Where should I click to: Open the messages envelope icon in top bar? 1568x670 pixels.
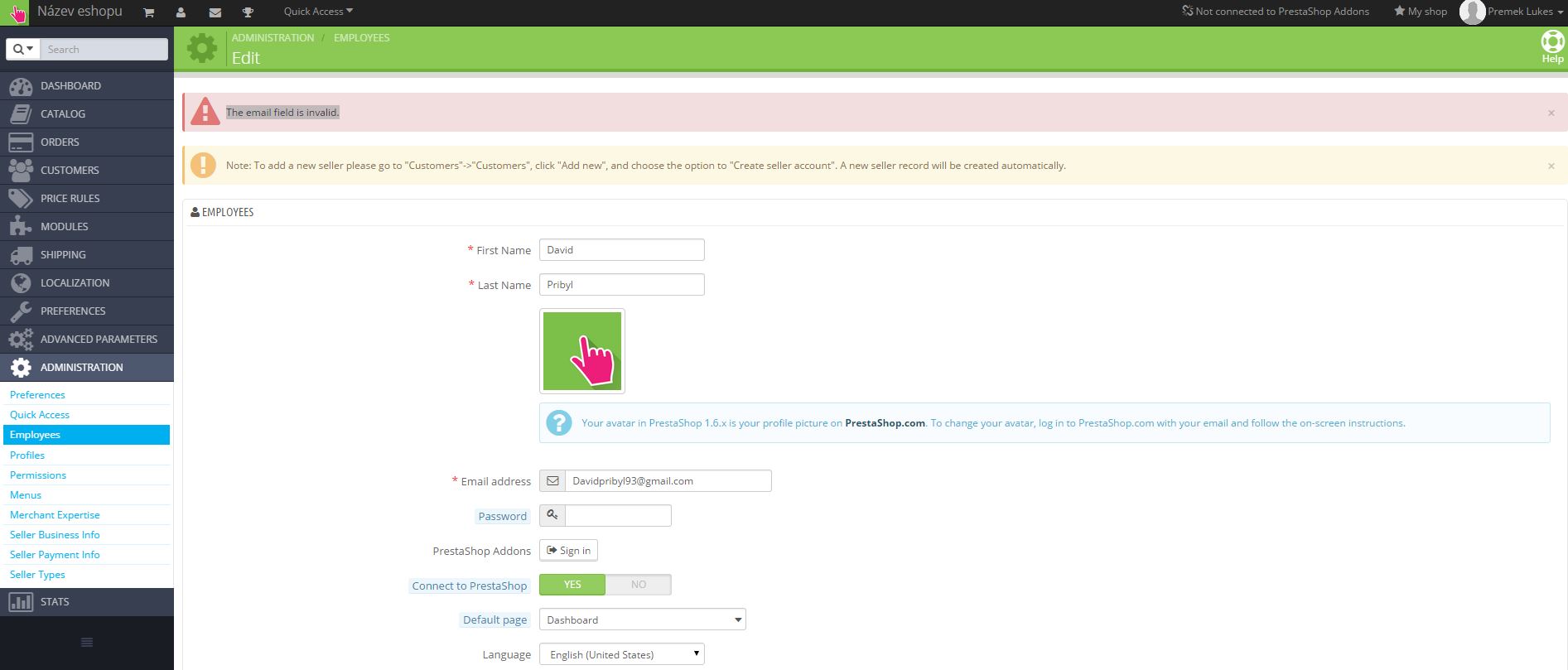(x=215, y=12)
